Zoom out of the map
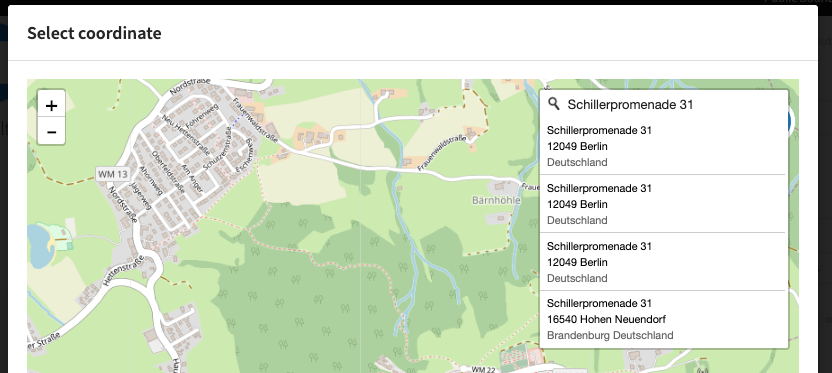This screenshot has height=373, width=832. click(x=51, y=132)
